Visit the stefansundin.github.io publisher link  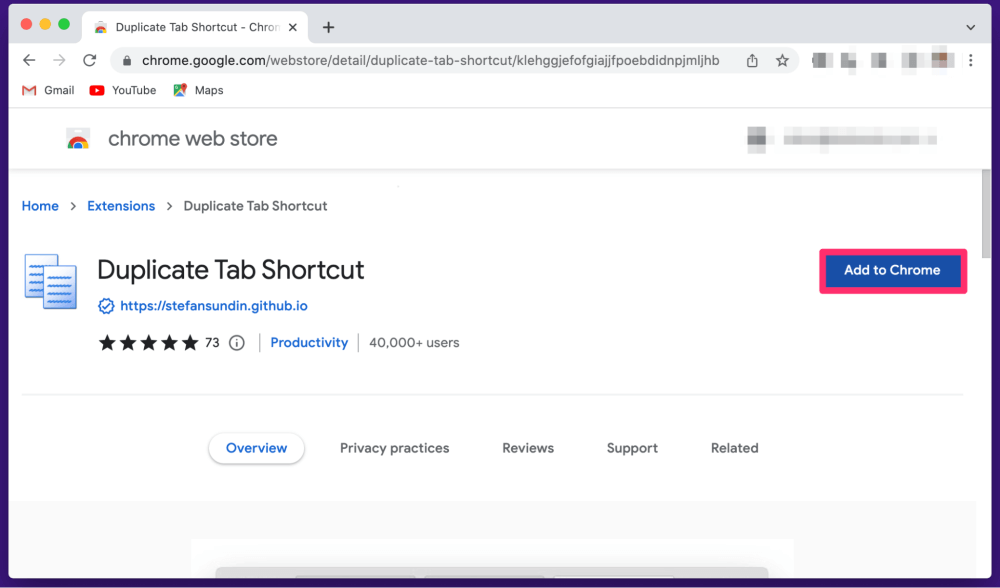(x=214, y=306)
